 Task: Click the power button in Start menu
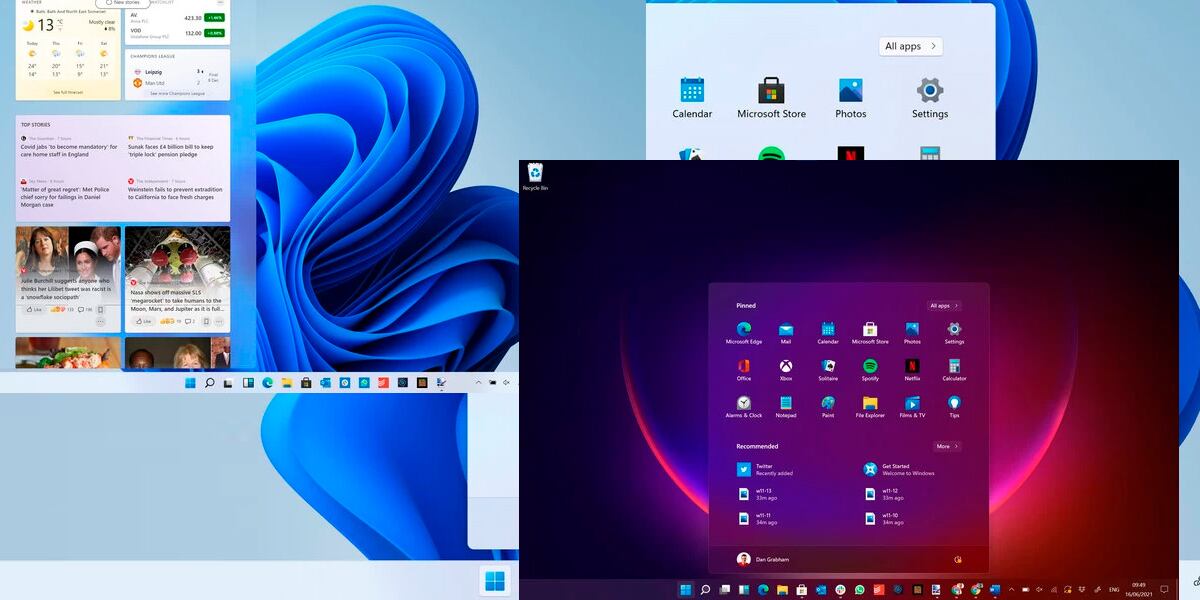957,560
